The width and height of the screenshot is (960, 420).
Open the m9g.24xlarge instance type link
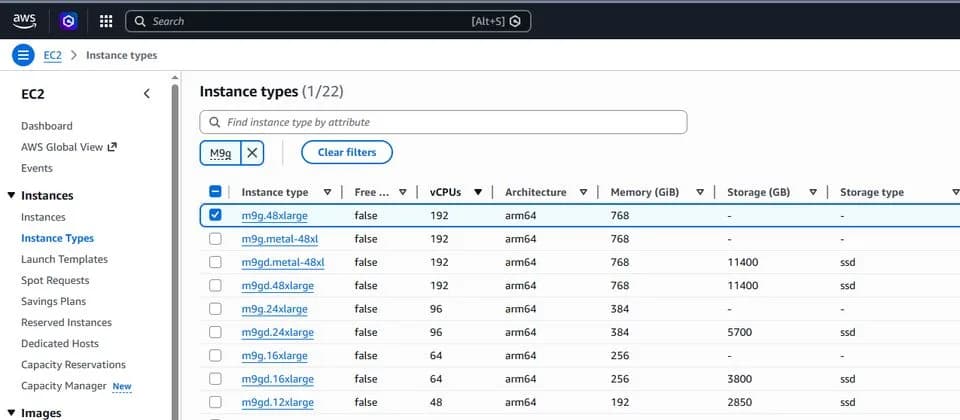tap(274, 309)
